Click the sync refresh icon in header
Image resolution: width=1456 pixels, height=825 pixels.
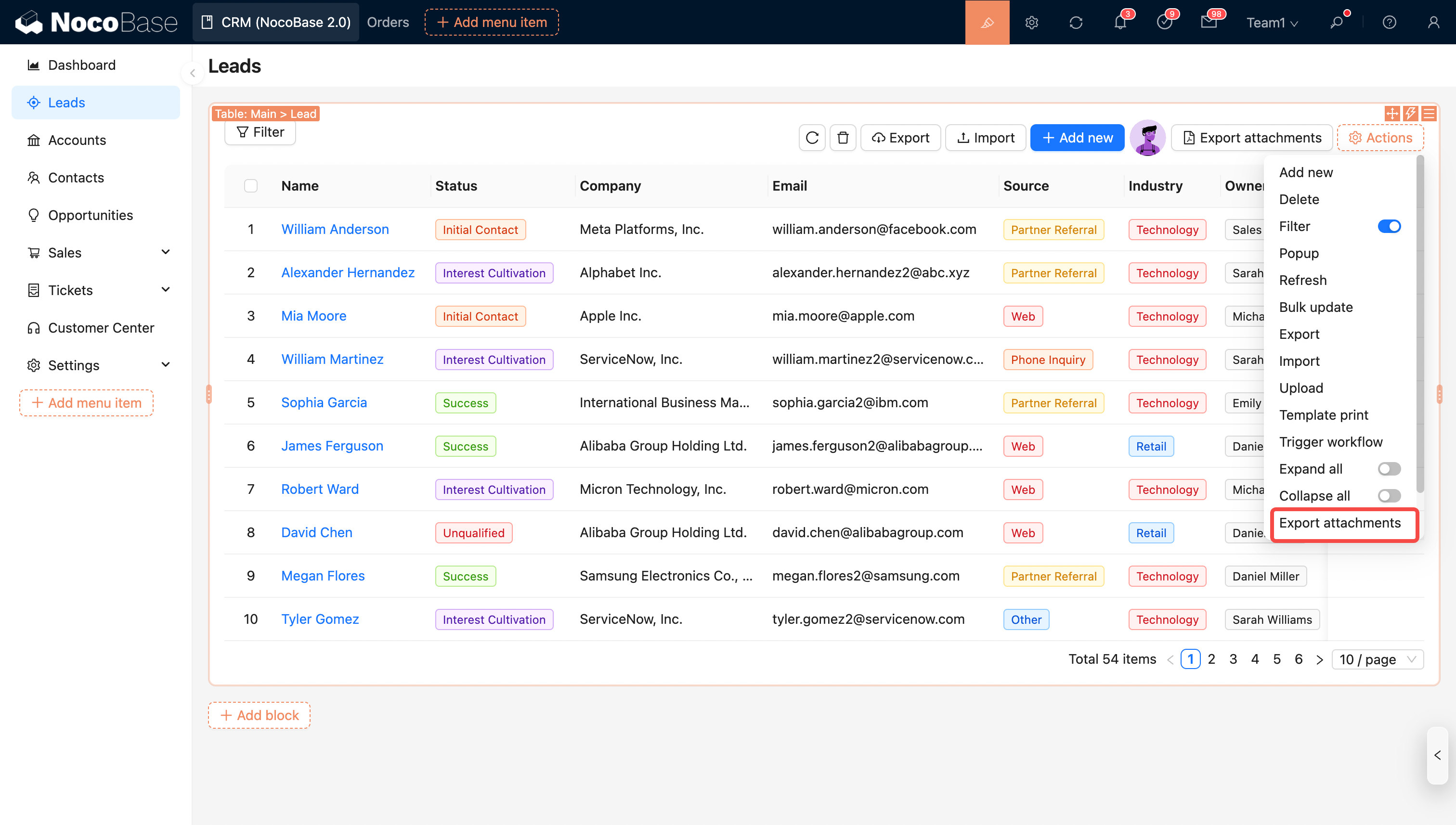click(x=1076, y=22)
